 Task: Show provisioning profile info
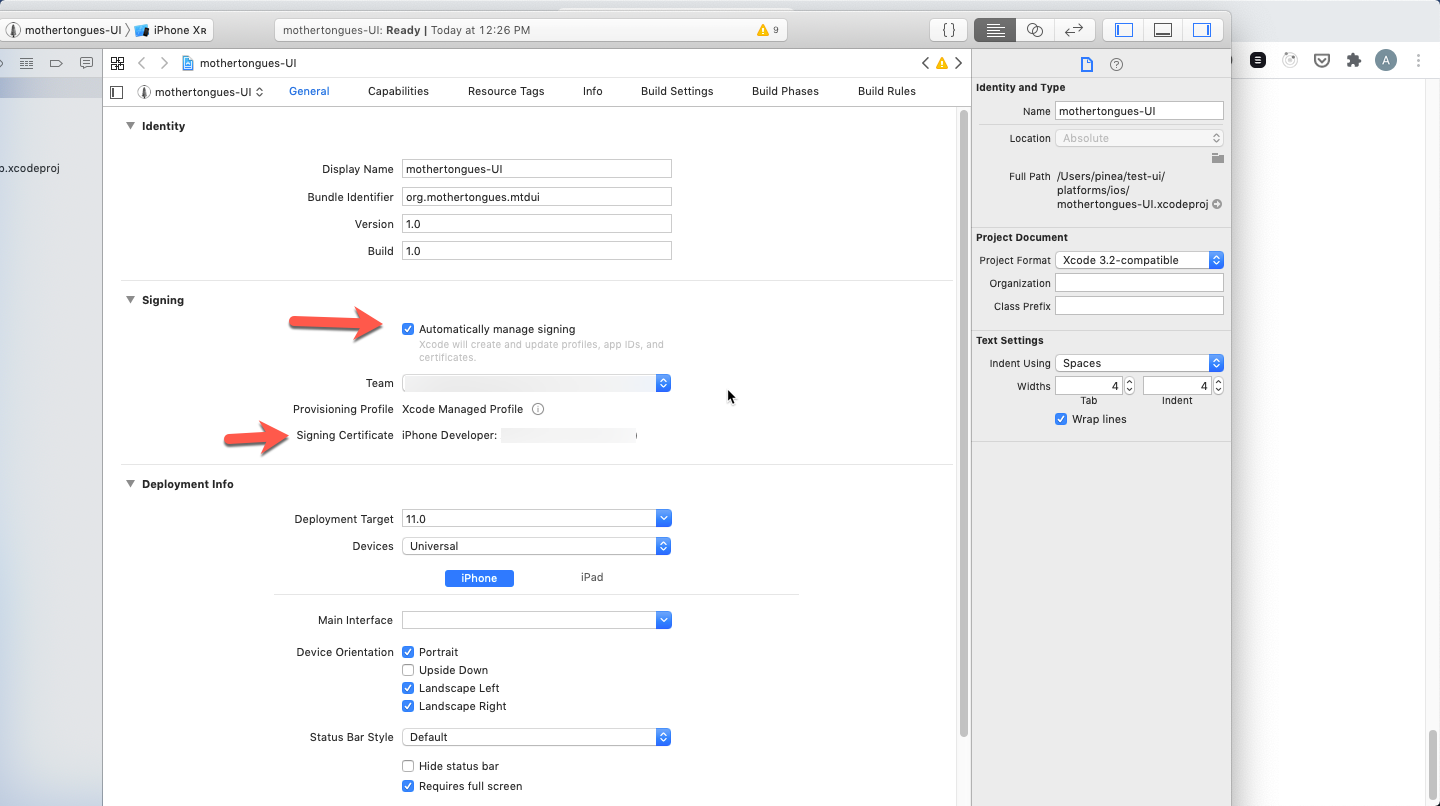pyautogui.click(x=538, y=409)
